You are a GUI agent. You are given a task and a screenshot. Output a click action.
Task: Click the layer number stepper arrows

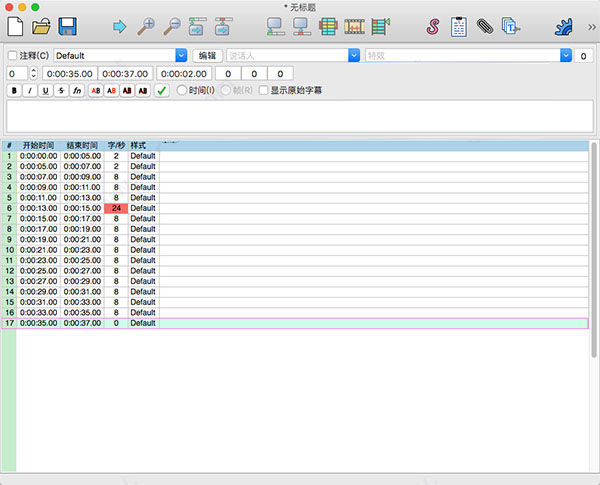pos(33,73)
